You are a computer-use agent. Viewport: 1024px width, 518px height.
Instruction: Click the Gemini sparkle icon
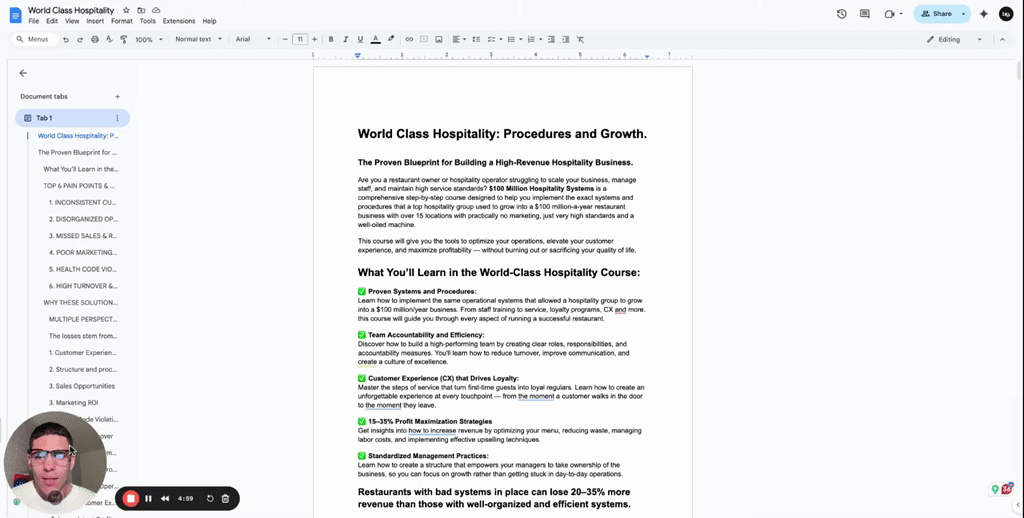pyautogui.click(x=984, y=14)
